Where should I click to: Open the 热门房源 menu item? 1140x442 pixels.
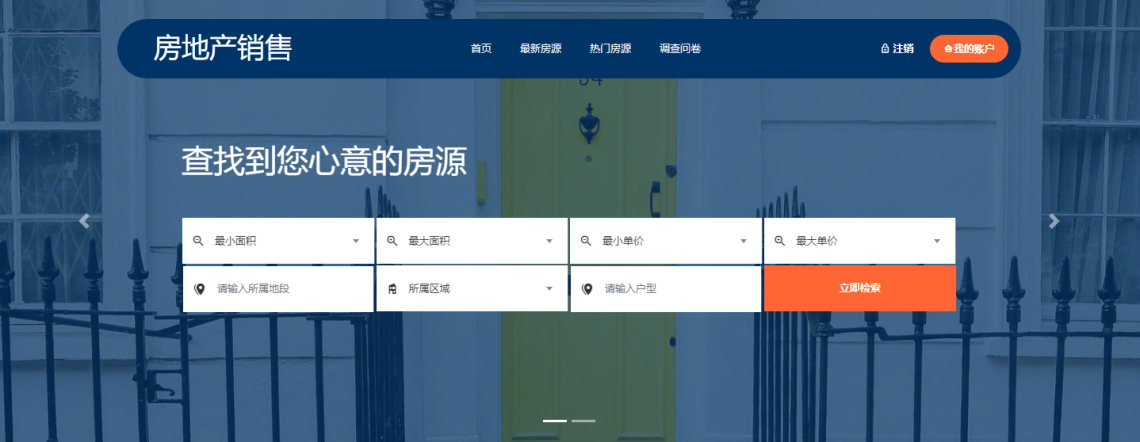pos(610,49)
